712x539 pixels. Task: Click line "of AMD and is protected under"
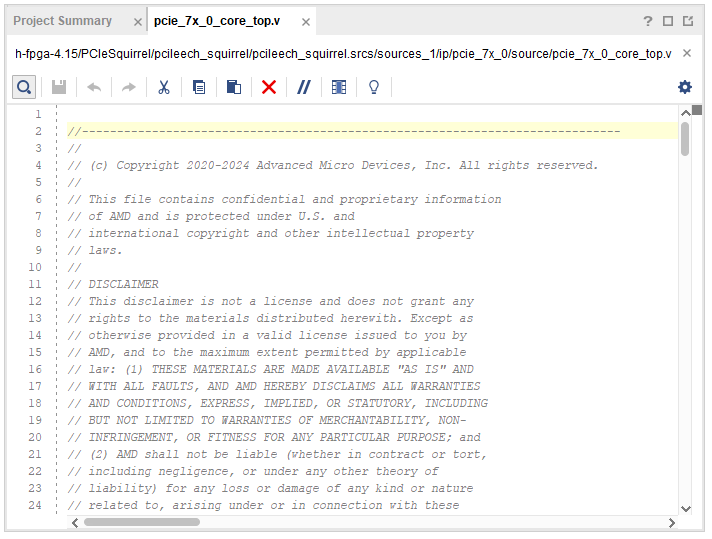(211, 216)
